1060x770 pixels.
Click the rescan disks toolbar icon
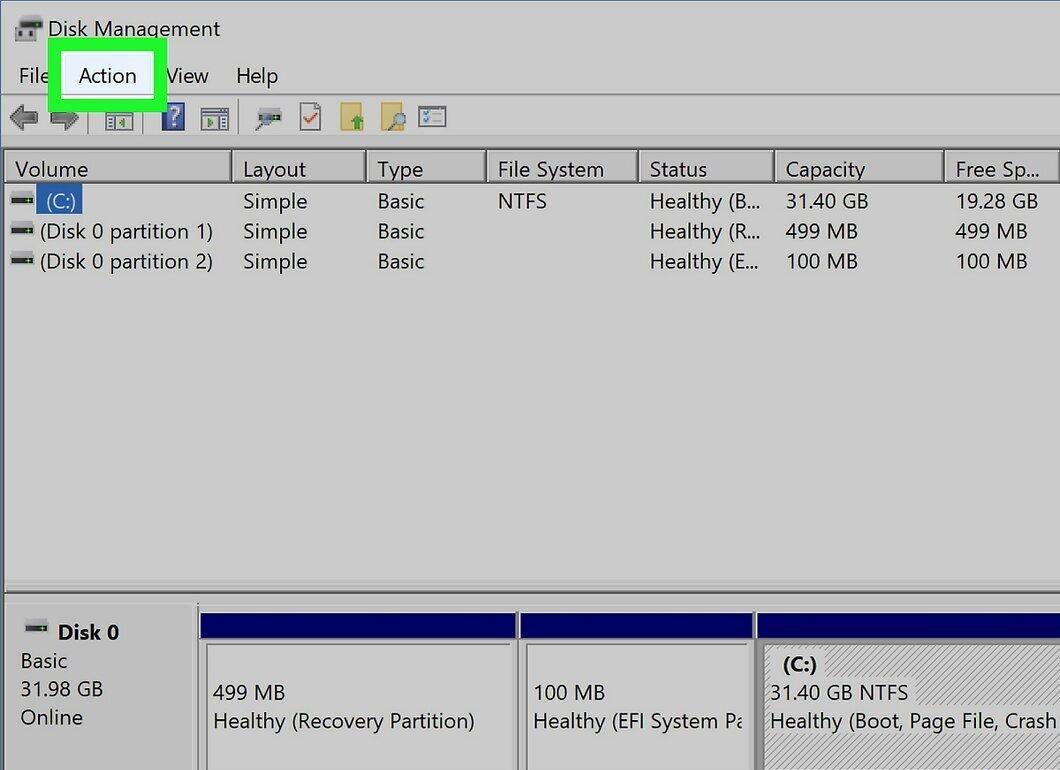[268, 118]
